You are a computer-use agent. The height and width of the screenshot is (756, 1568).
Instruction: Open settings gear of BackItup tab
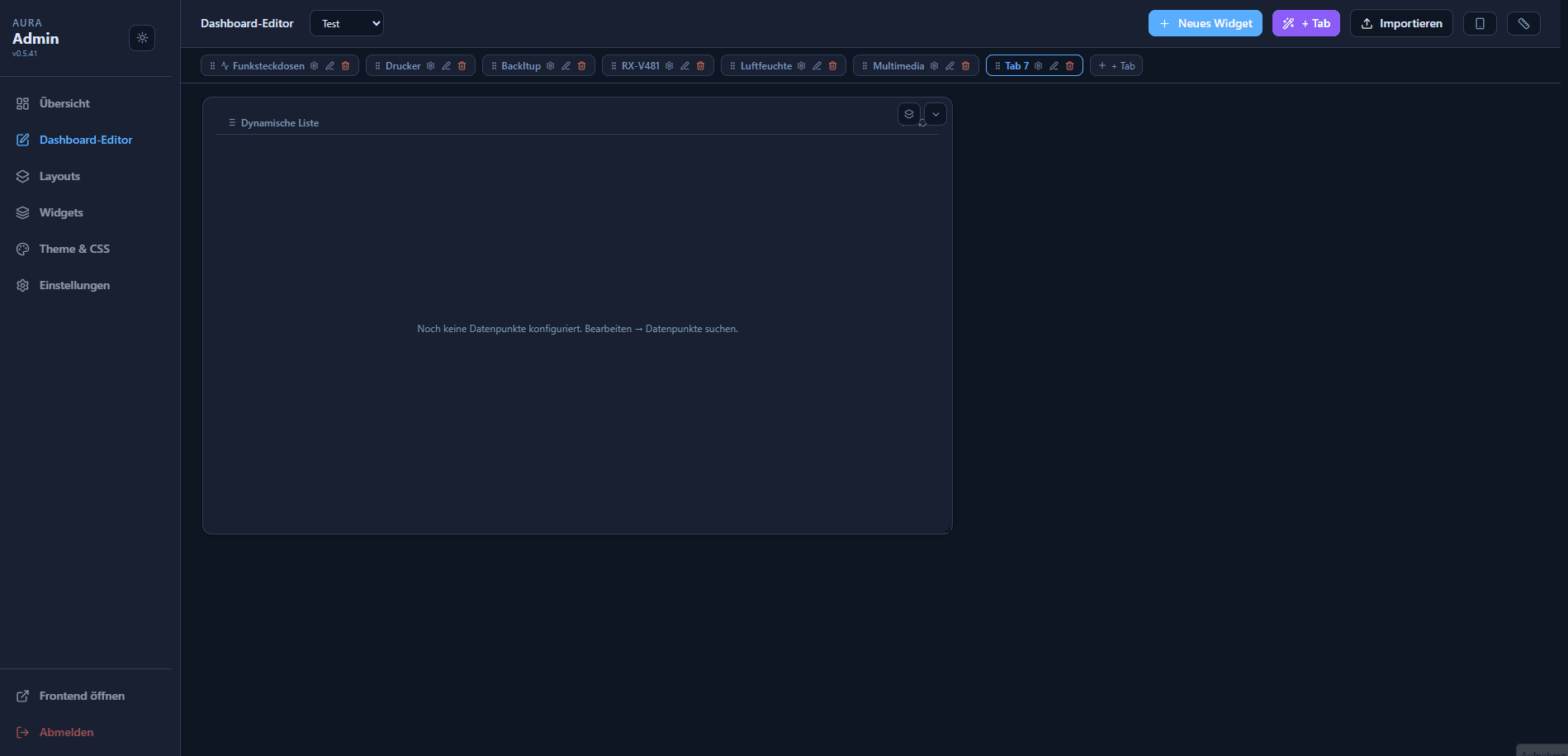pyautogui.click(x=551, y=66)
